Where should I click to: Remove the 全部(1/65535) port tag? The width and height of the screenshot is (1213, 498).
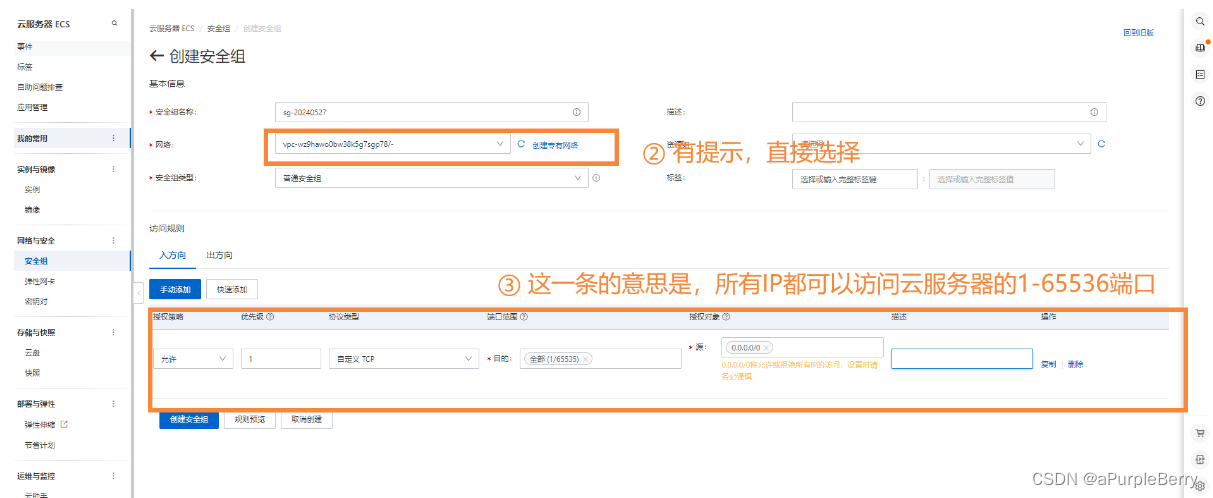(x=586, y=359)
